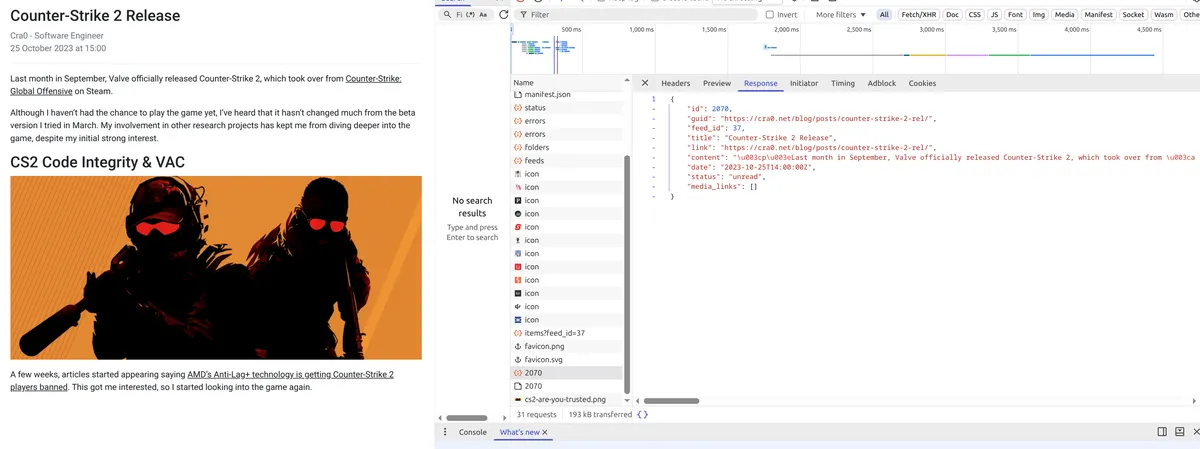Click the thumbnail icon beside cs2-are-you-trusted.png
This screenshot has height=449, width=1200.
(517, 399)
